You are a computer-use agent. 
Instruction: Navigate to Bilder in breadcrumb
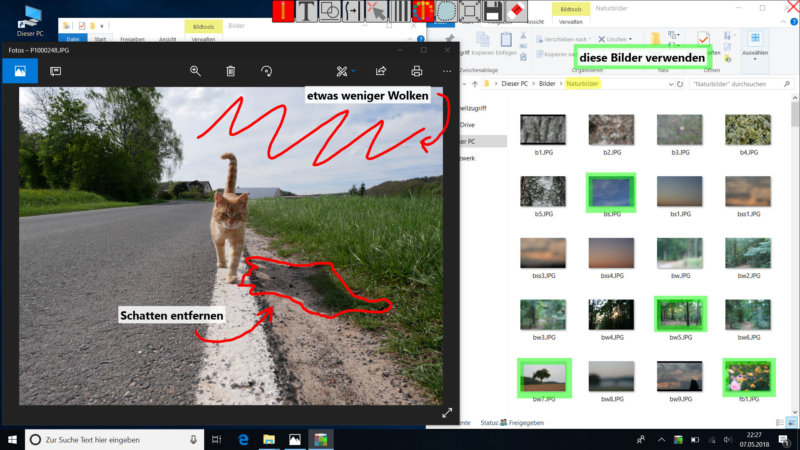click(547, 84)
